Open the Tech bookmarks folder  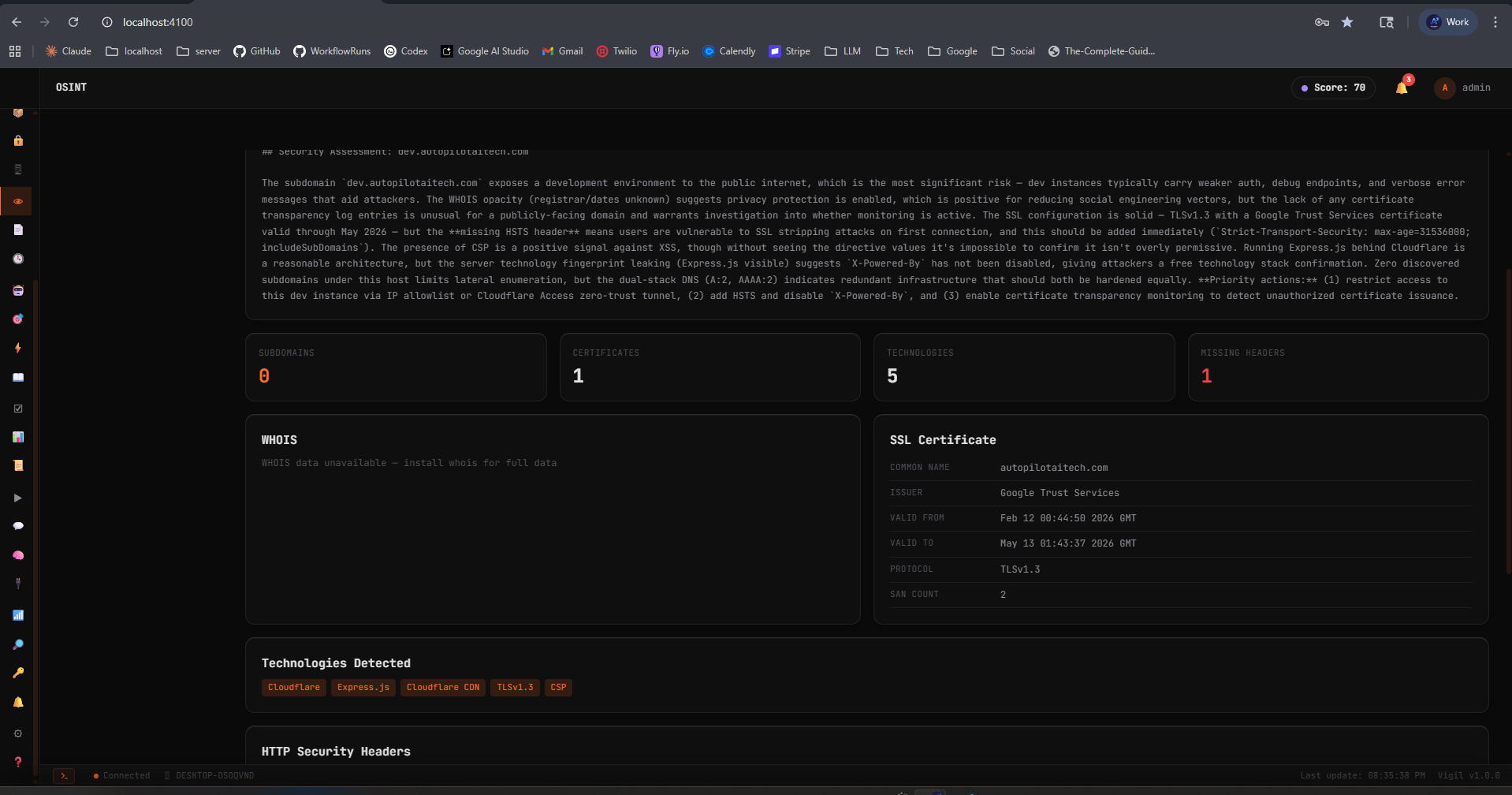point(894,50)
